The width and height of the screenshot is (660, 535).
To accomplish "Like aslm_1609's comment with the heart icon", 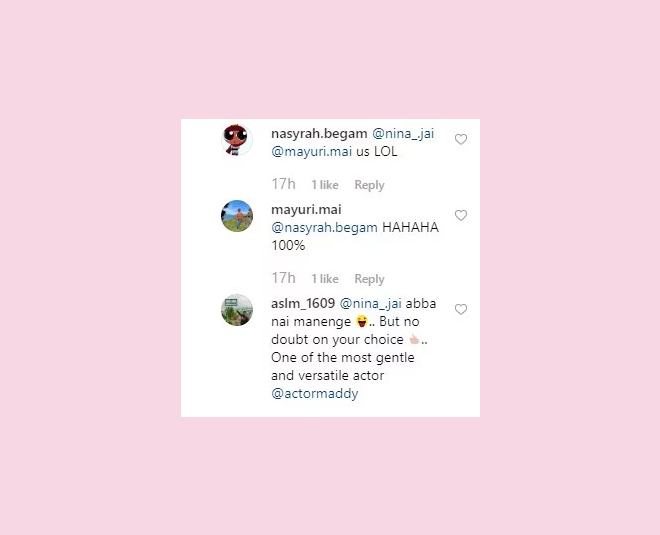I will (461, 309).
